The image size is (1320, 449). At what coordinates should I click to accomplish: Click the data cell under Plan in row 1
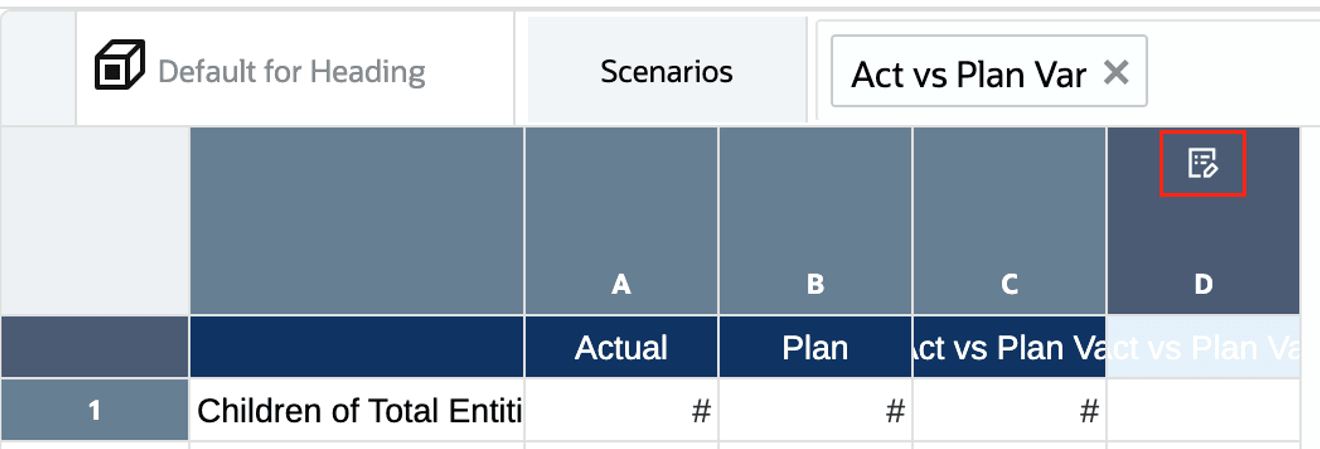(x=815, y=410)
